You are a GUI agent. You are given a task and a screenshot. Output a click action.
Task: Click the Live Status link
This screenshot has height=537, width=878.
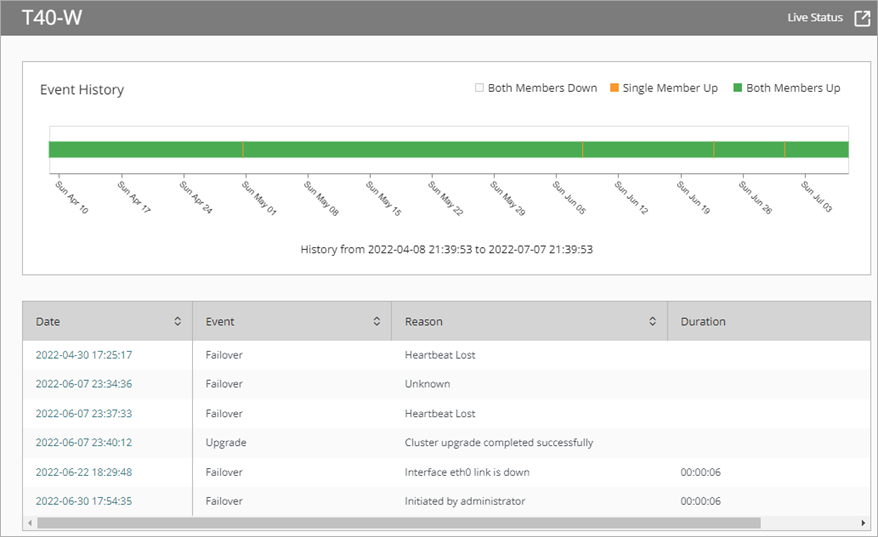coord(815,18)
